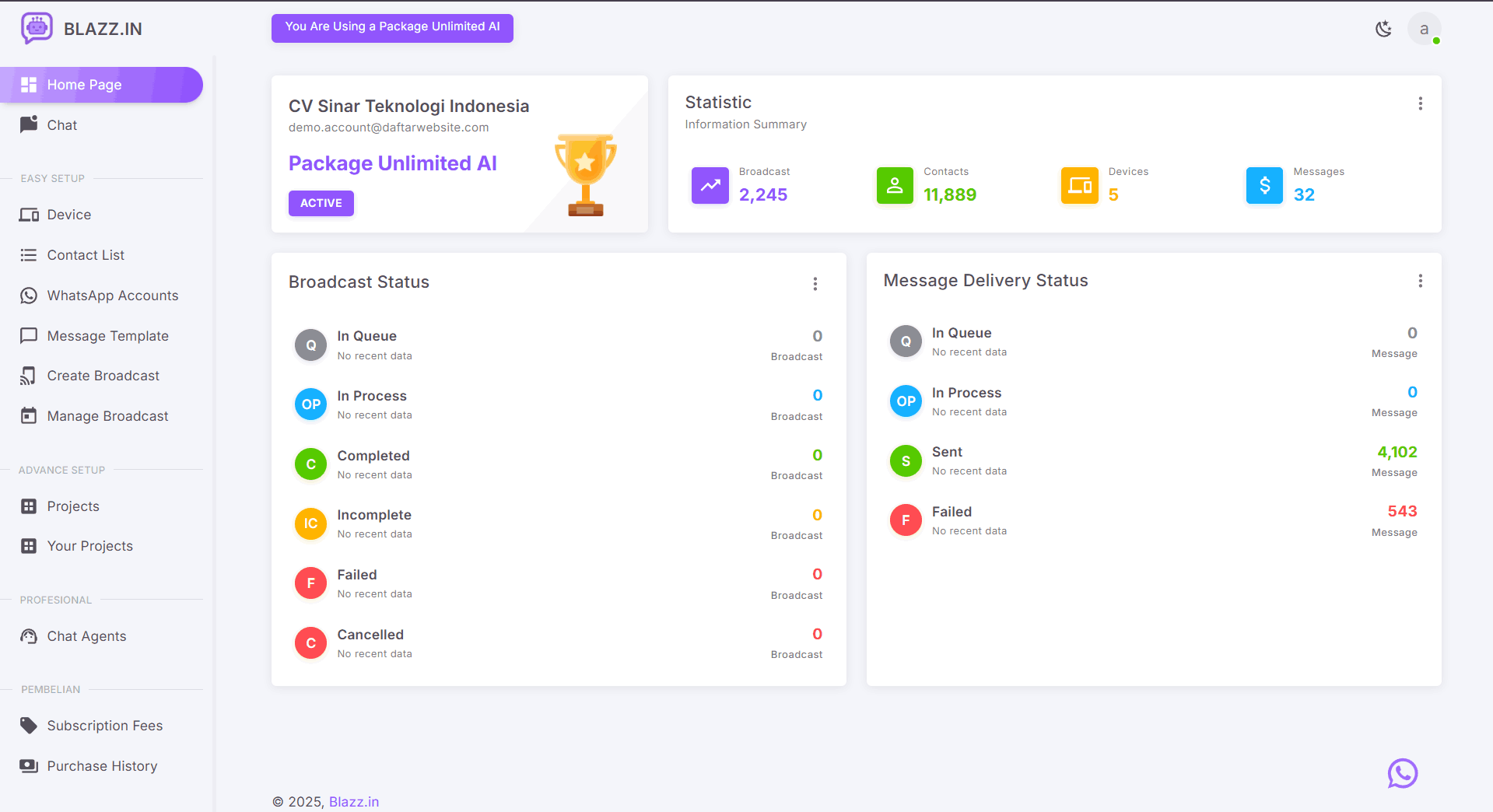The height and width of the screenshot is (812, 1493).
Task: Click the Purchase History payment icon
Action: tap(29, 766)
